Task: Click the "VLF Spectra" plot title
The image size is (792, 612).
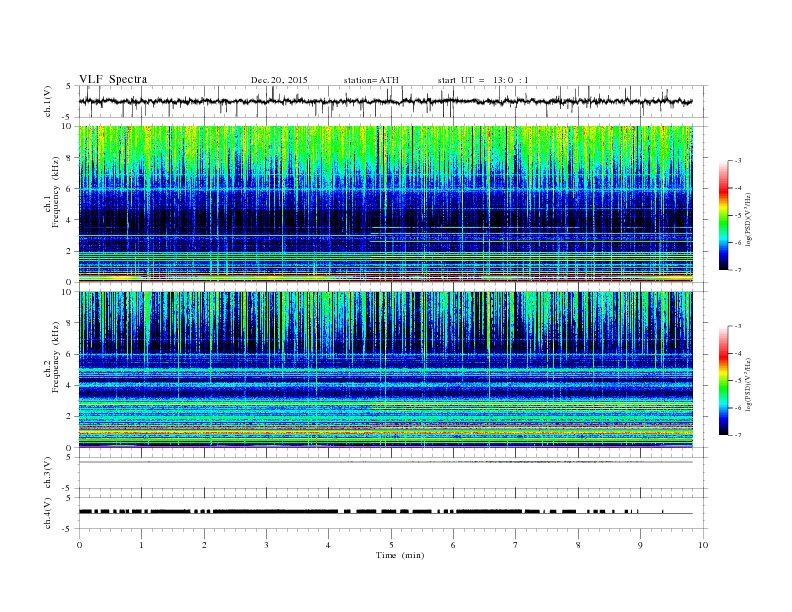Action: click(113, 79)
